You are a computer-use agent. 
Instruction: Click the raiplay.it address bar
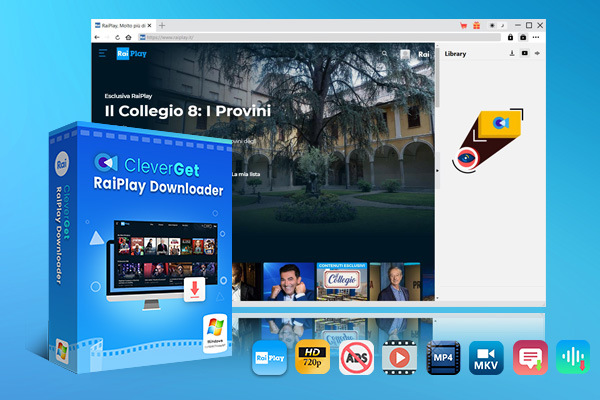[319, 37]
